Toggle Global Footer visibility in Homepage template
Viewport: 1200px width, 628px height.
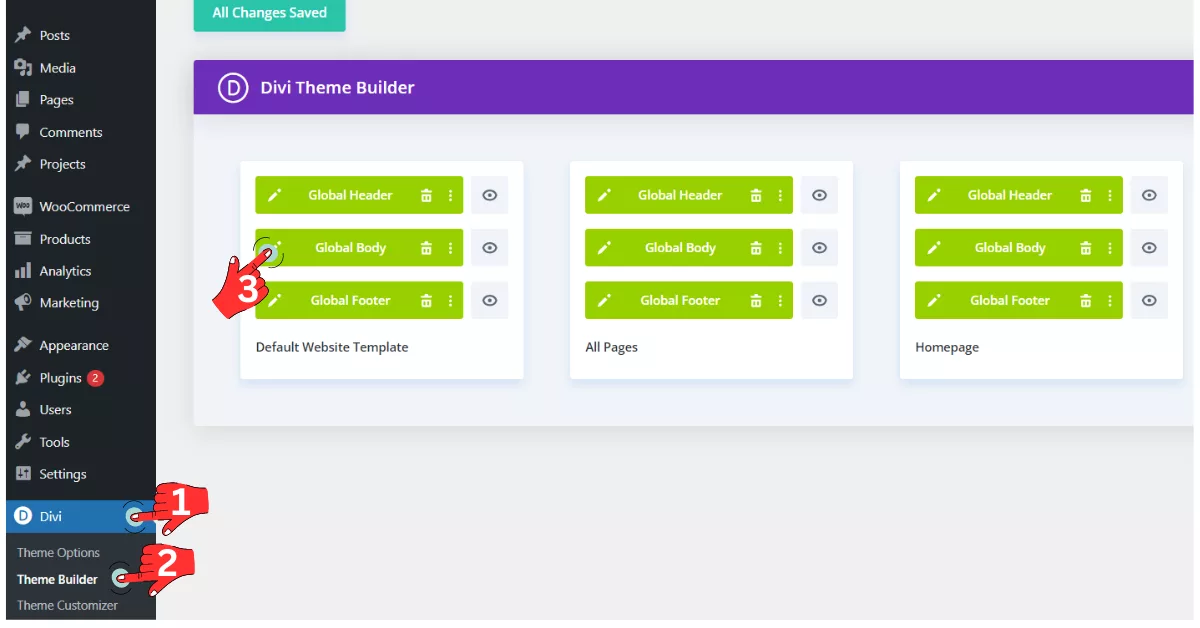pos(1149,300)
